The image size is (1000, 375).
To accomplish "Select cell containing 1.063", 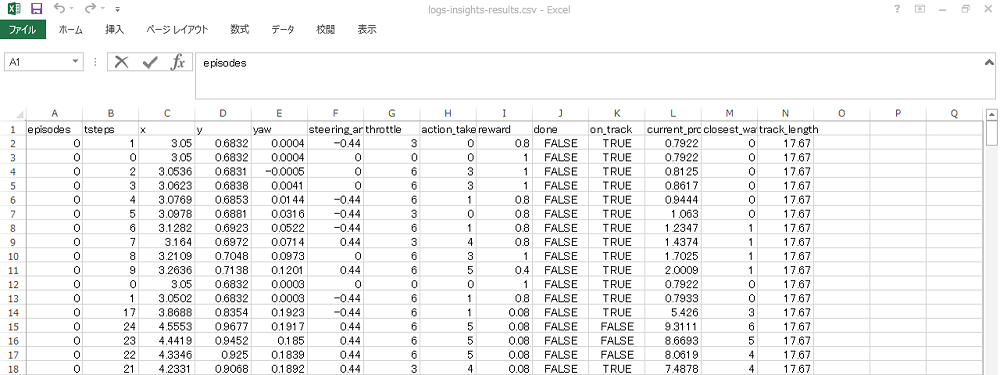I will click(673, 214).
